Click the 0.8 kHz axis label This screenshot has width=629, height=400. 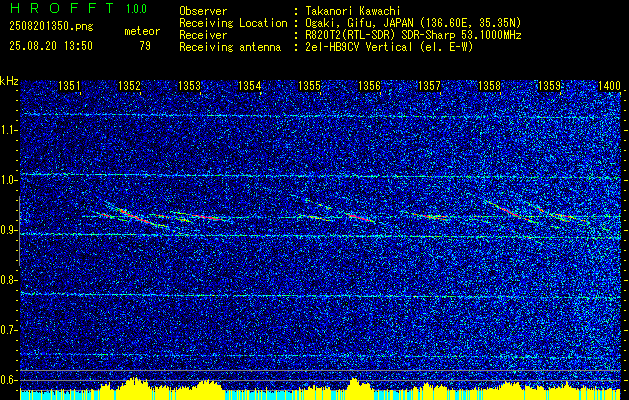pos(9,280)
